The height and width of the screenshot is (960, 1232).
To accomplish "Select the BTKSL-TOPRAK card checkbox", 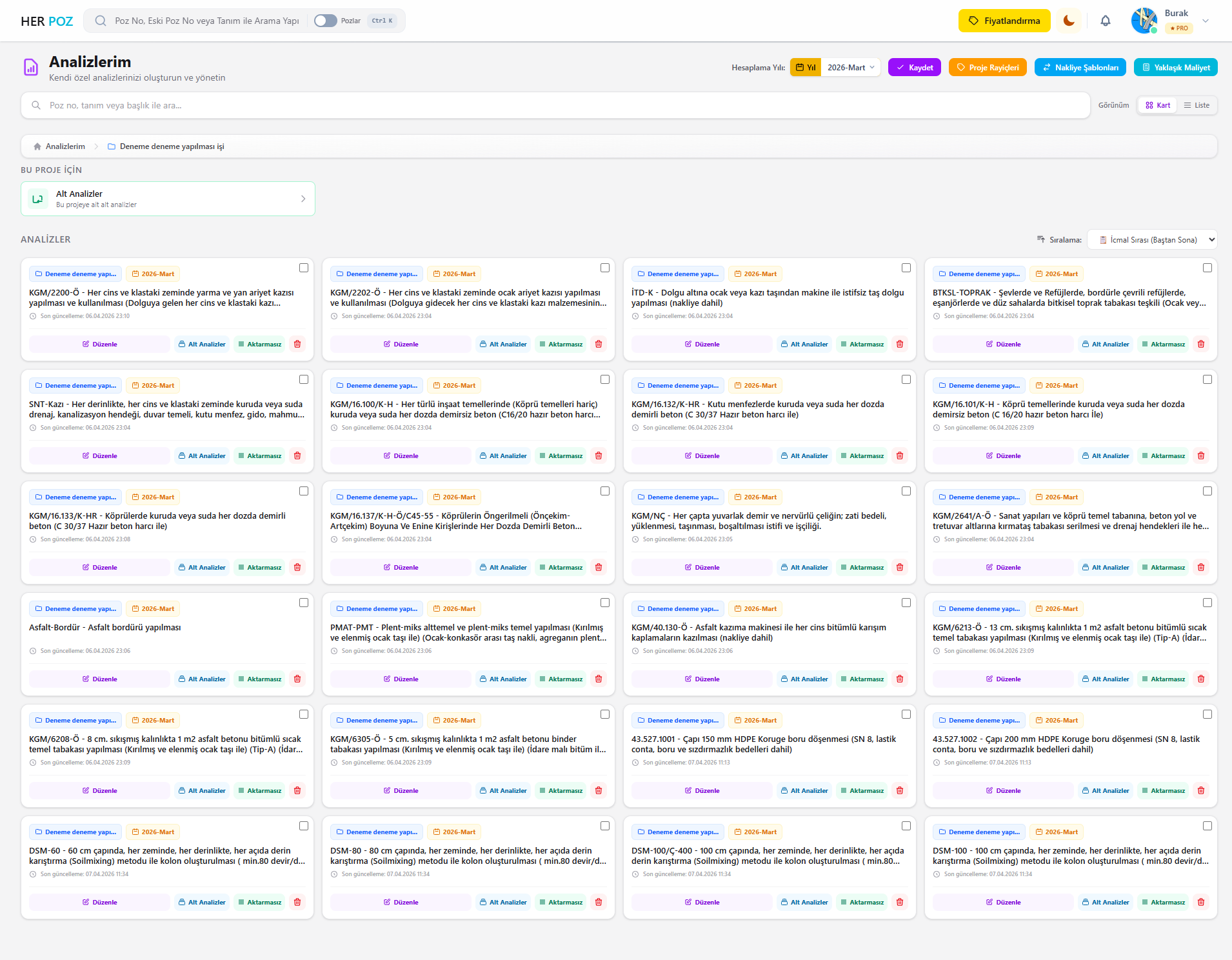I will pos(1207,268).
